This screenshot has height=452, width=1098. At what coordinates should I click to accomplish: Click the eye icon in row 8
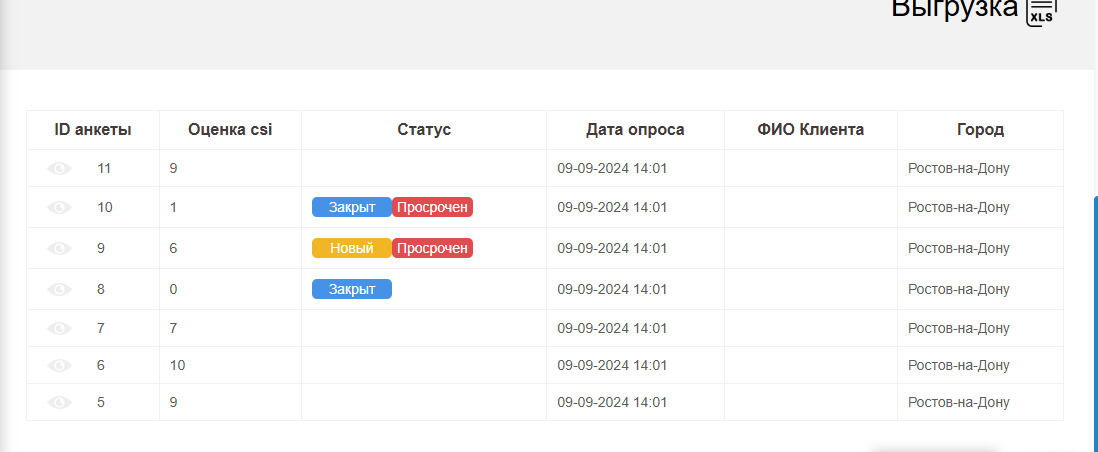[x=60, y=289]
